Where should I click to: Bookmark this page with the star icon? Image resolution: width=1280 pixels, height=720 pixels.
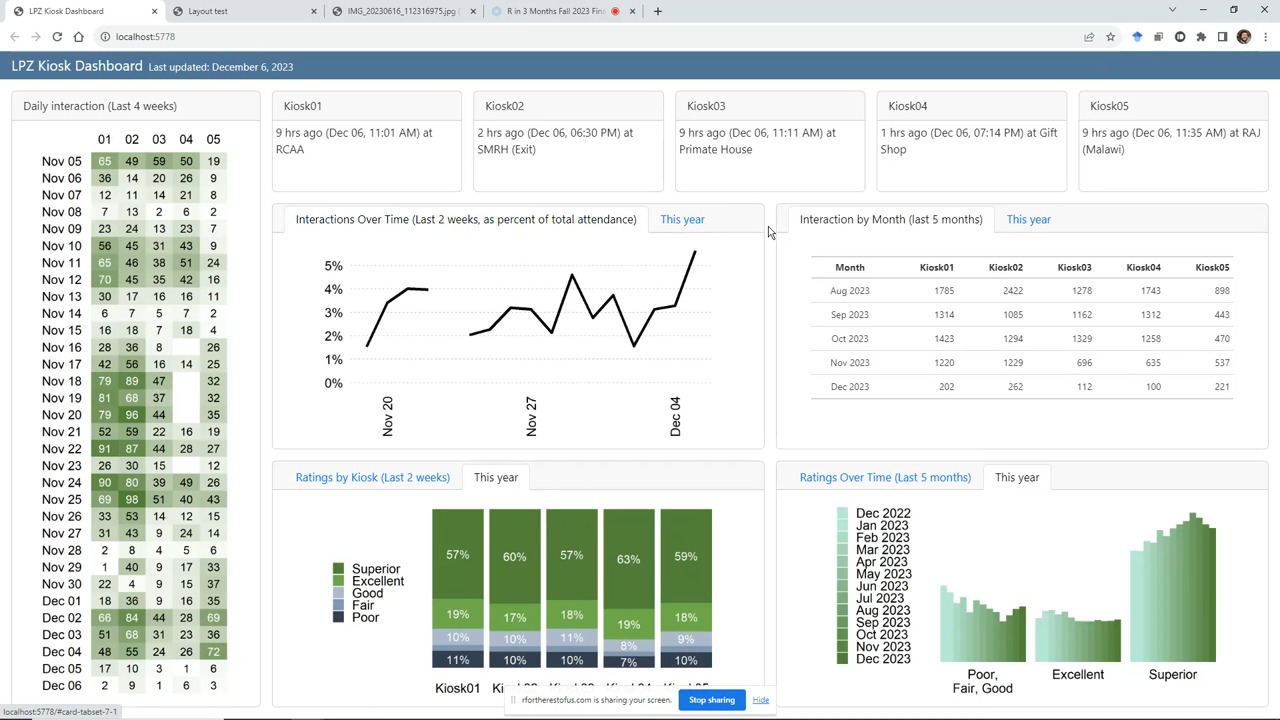tap(1110, 37)
